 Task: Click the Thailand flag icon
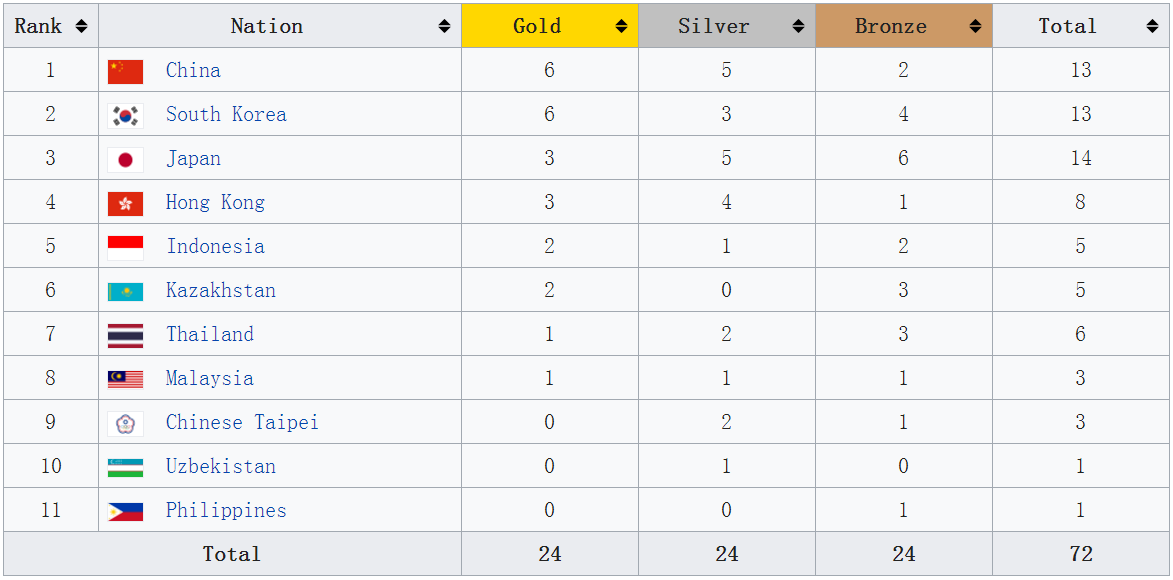click(x=125, y=335)
